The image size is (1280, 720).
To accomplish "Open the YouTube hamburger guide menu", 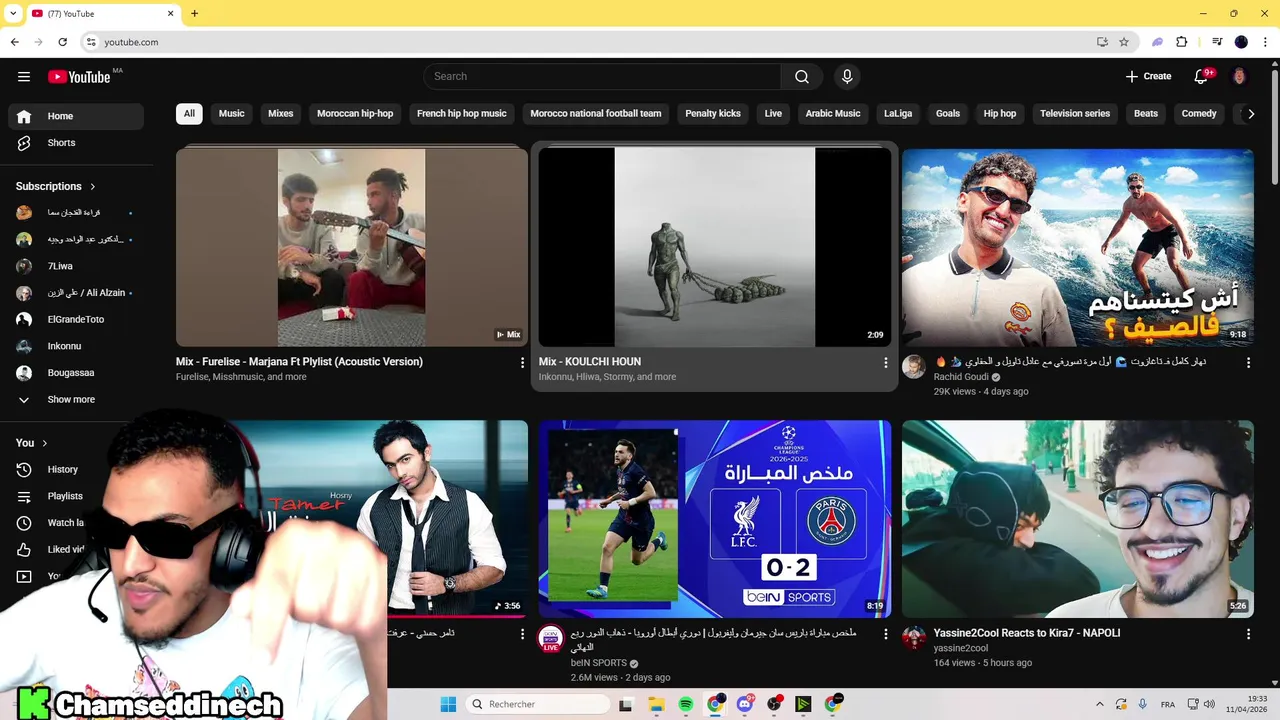I will click(24, 76).
